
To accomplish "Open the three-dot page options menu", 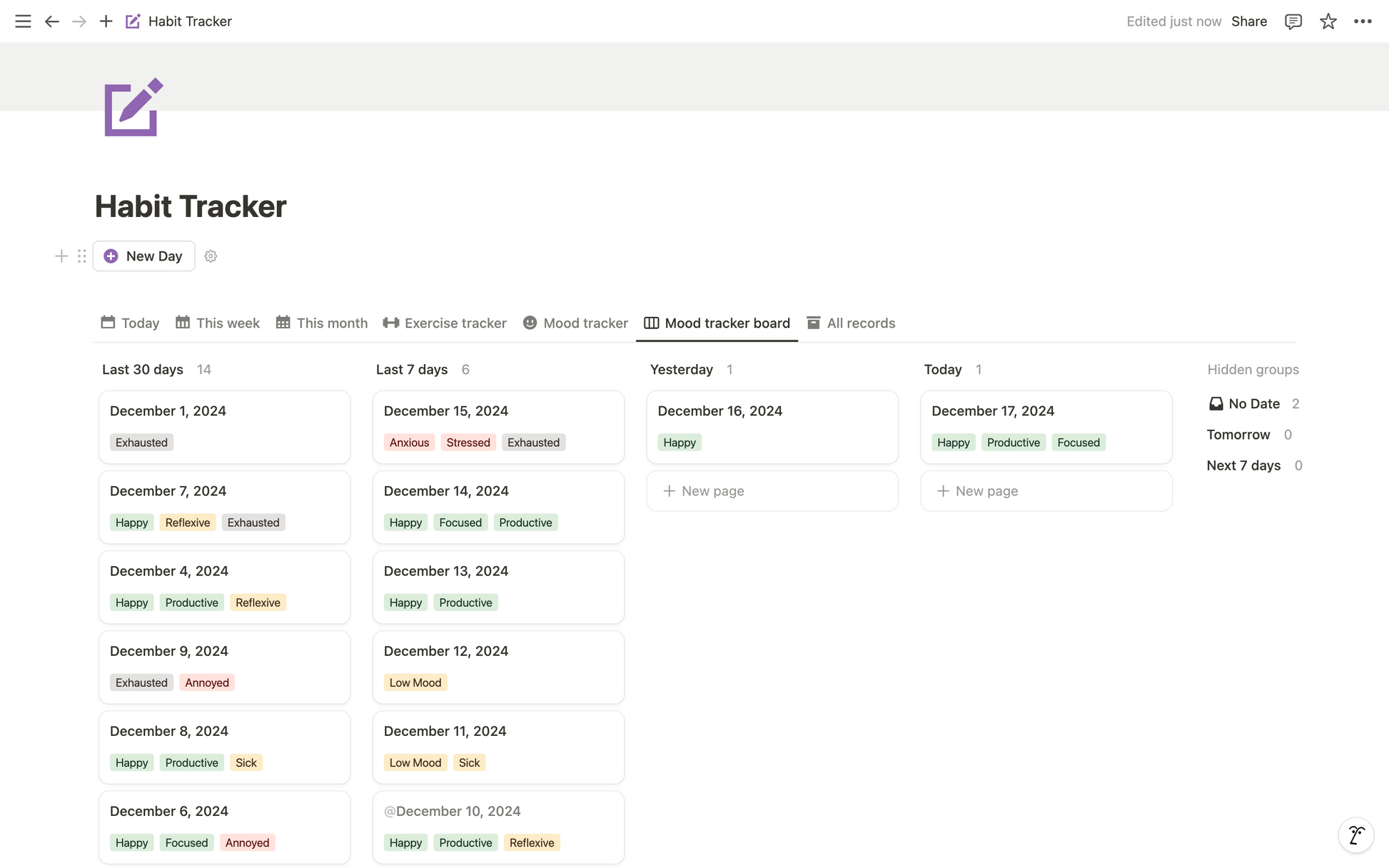I will coord(1363,21).
